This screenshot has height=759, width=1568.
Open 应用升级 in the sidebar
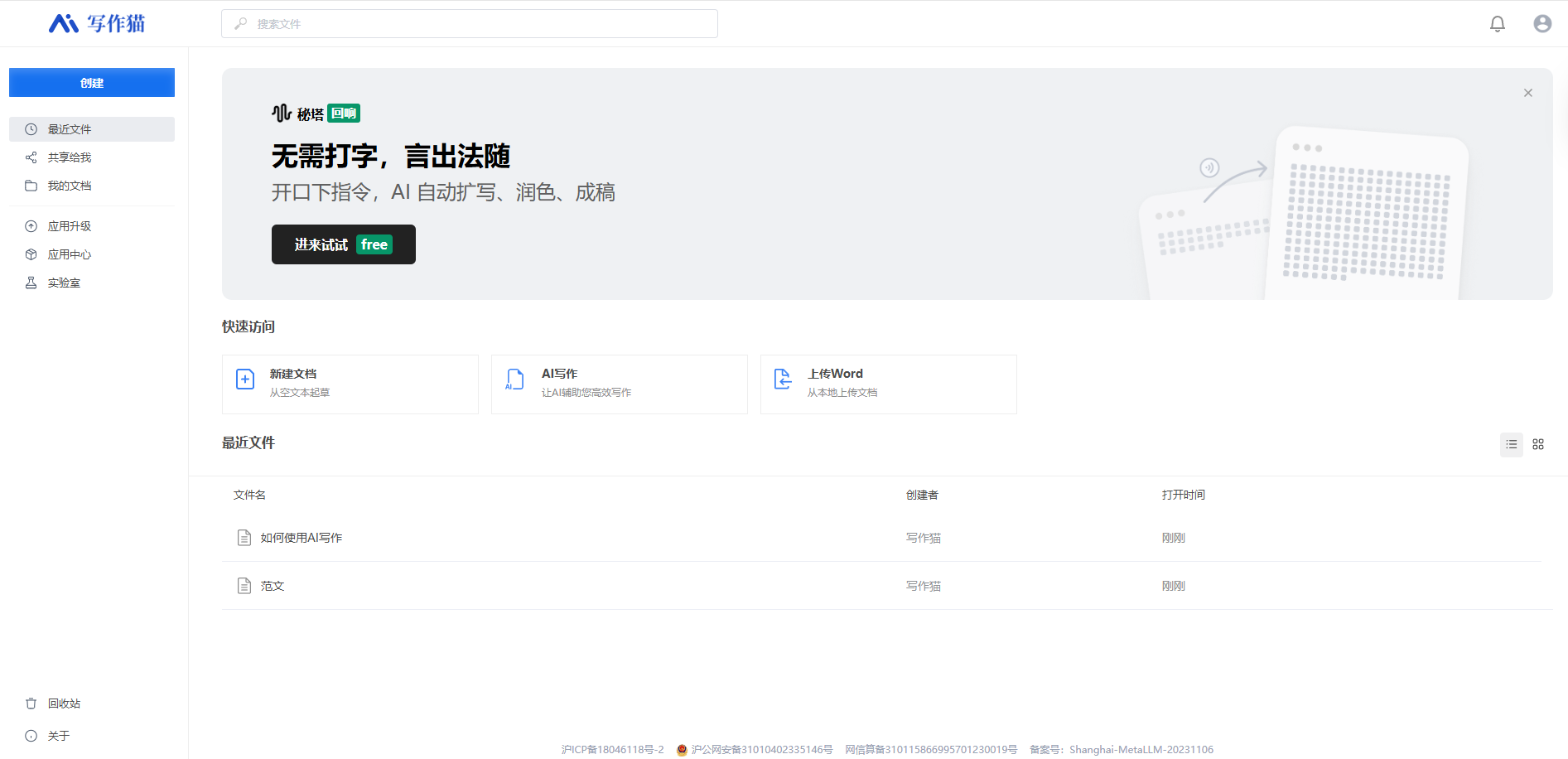point(92,226)
